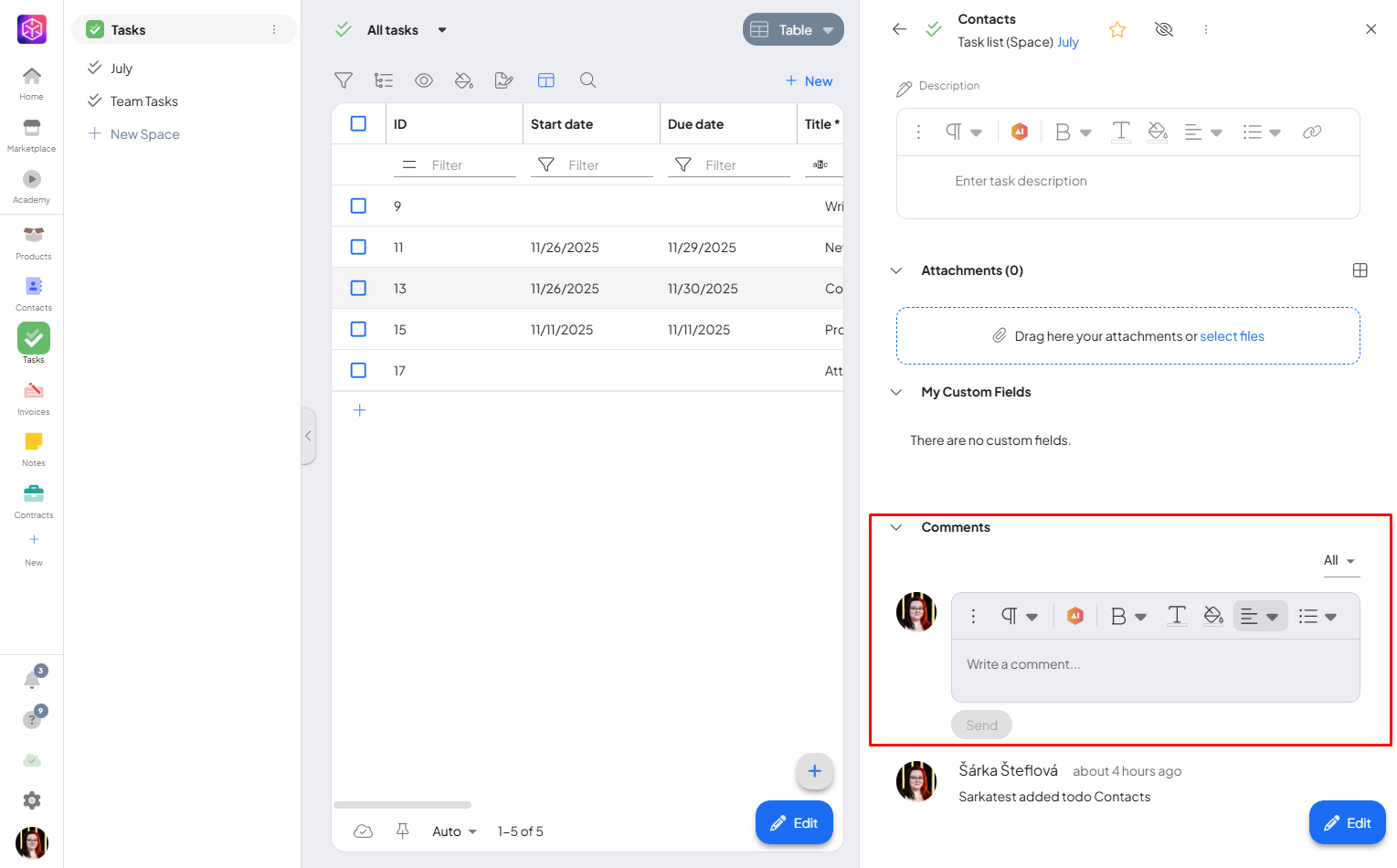The height and width of the screenshot is (868, 1397).
Task: Click the filter funnel icon in the table toolbar
Action: tap(344, 80)
